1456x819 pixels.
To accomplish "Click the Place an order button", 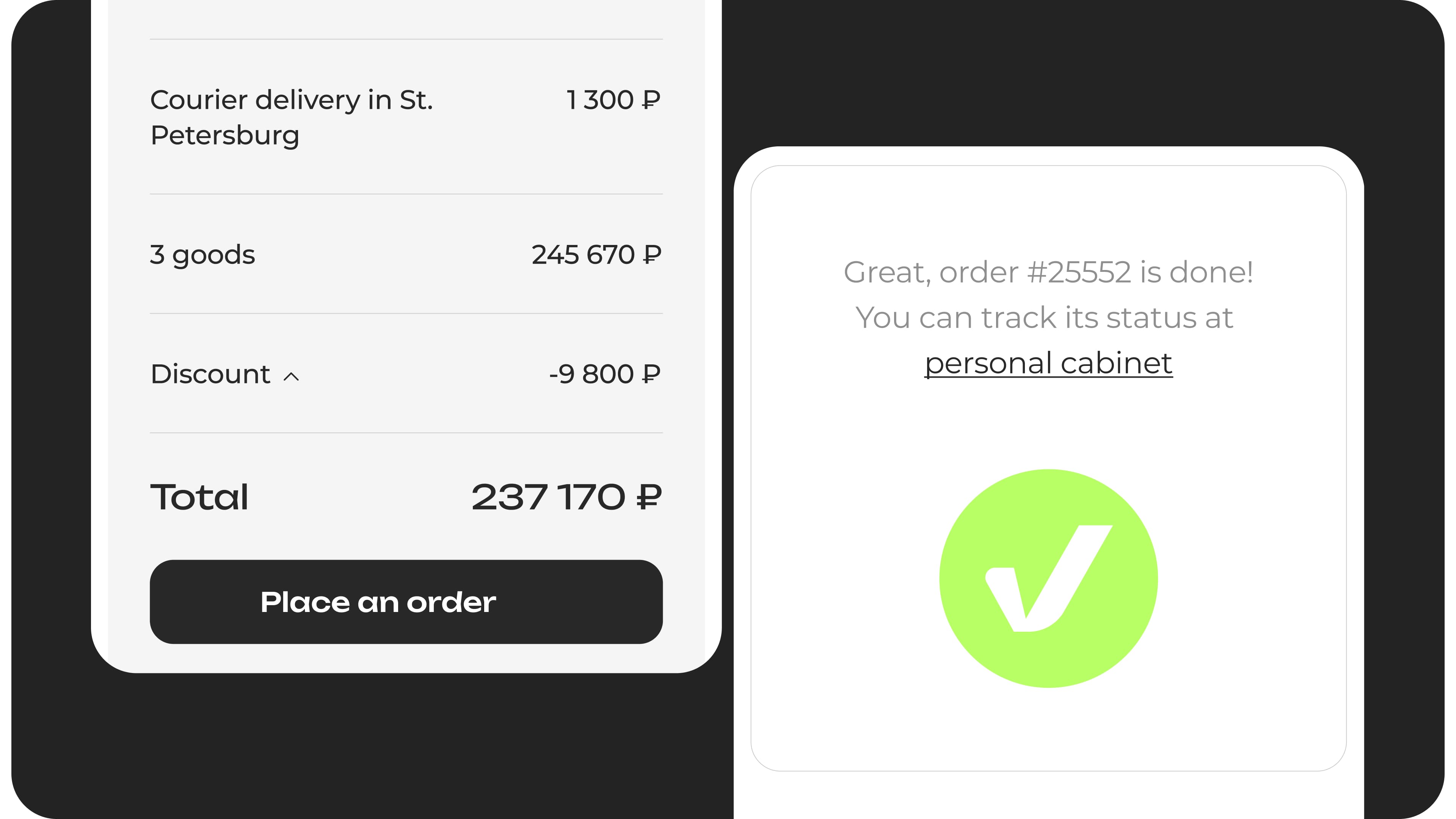I will [x=406, y=601].
